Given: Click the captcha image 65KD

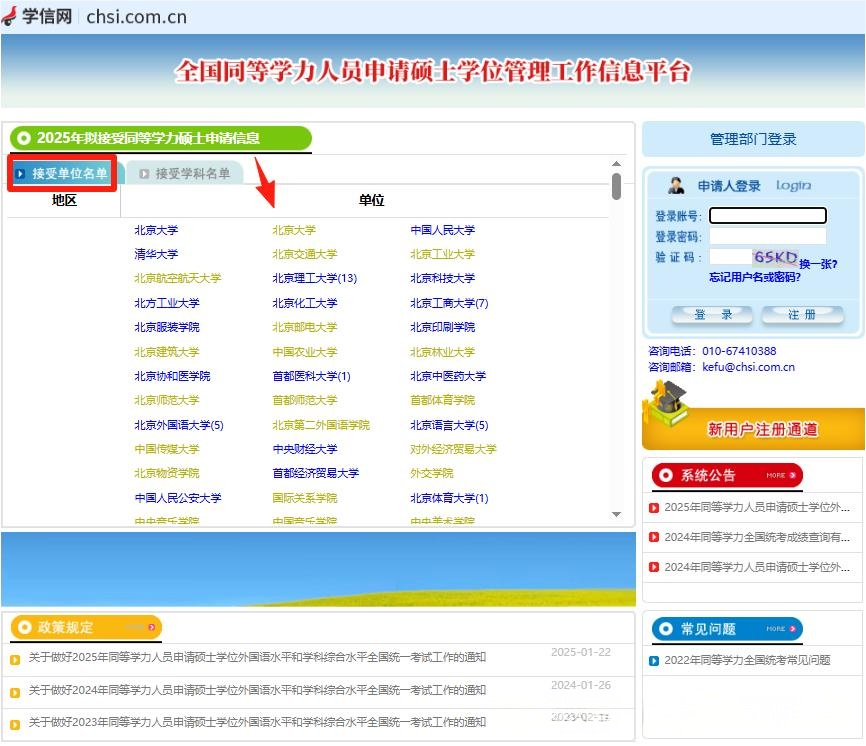Looking at the screenshot, I should coord(775,257).
